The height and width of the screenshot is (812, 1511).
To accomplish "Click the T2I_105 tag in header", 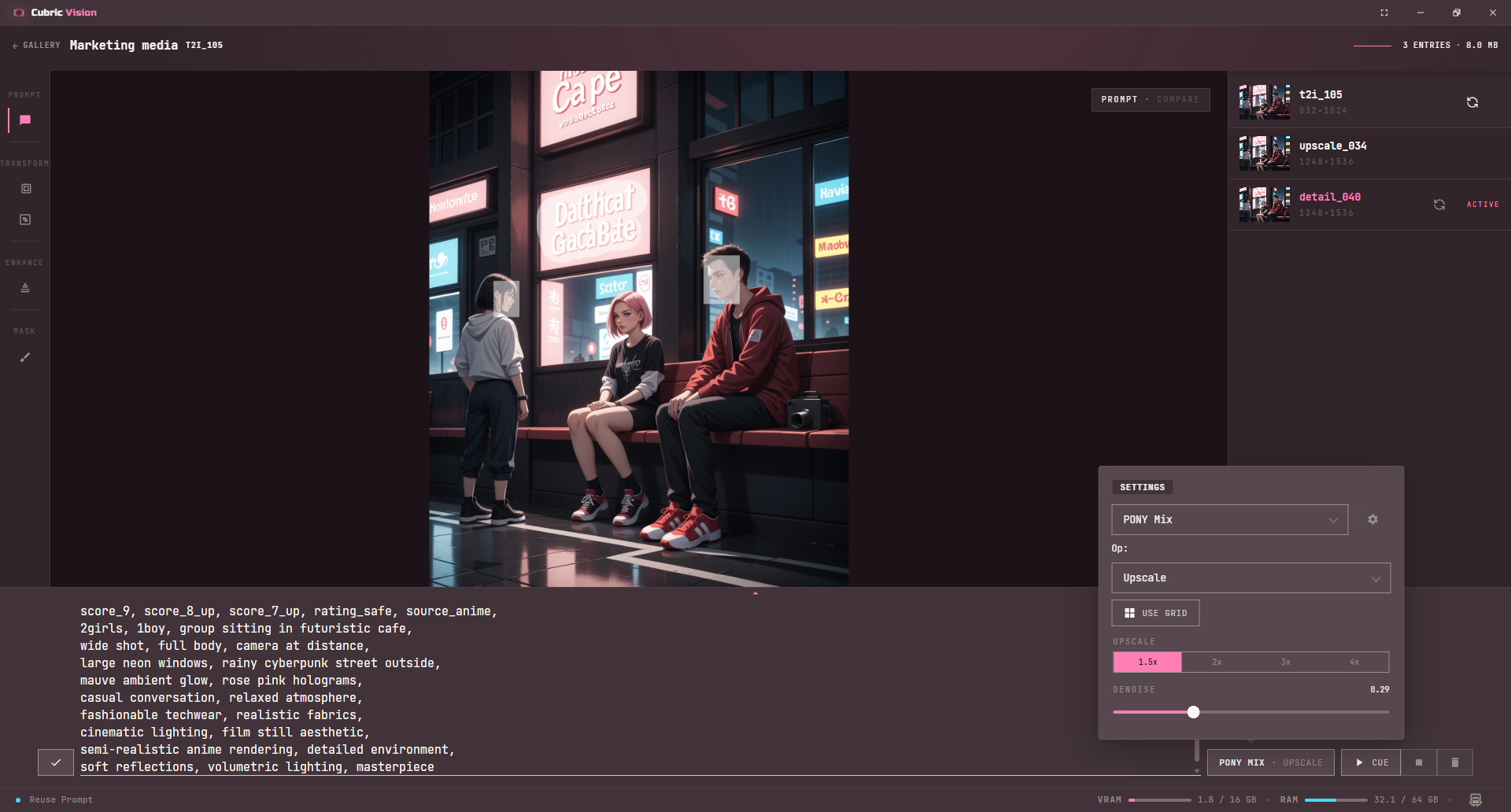I will click(x=204, y=46).
